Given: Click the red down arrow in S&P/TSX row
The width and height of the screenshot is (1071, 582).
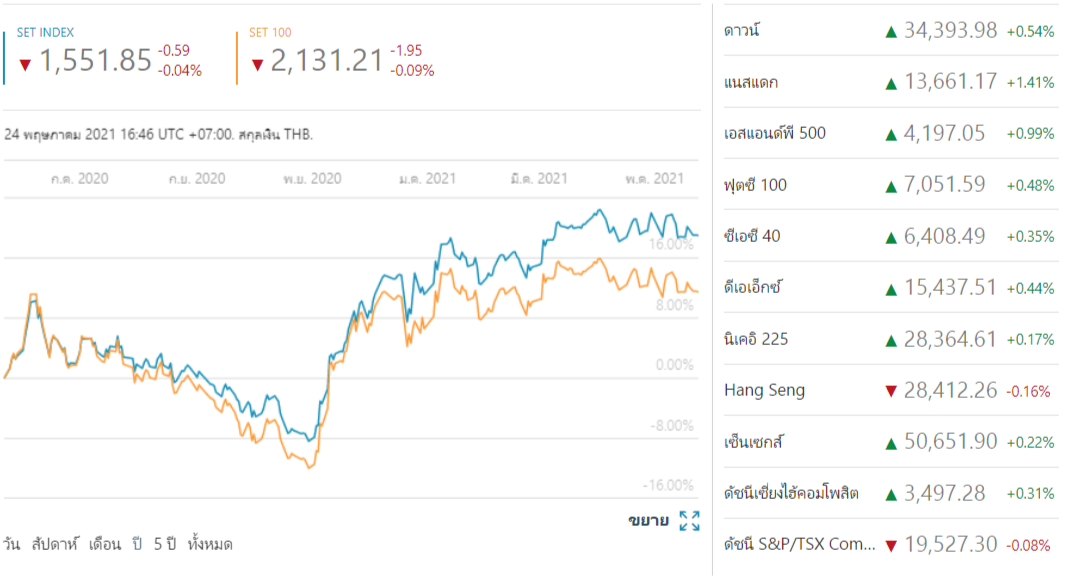Looking at the screenshot, I should pos(890,545).
